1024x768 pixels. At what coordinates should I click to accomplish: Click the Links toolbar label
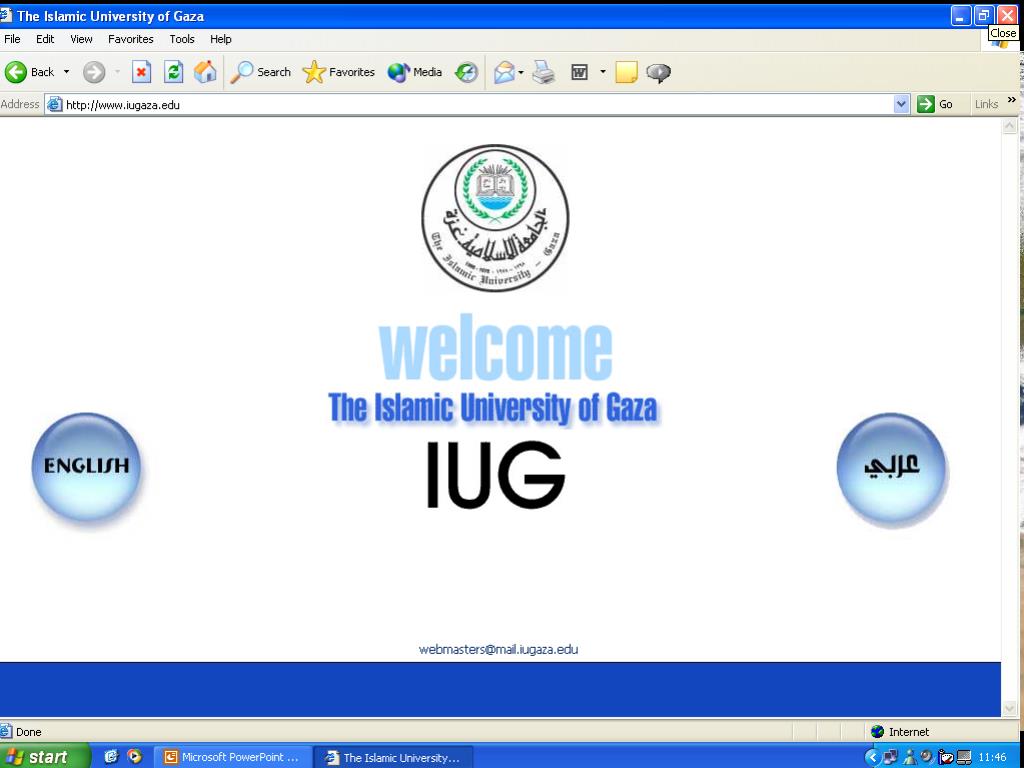986,104
